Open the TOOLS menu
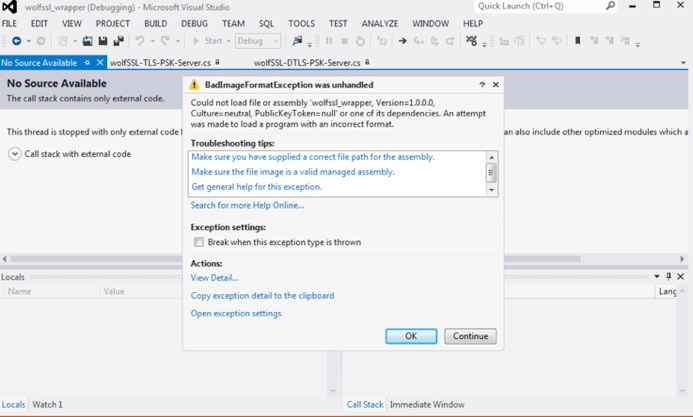Viewport: 693px width, 417px height. 301,23
